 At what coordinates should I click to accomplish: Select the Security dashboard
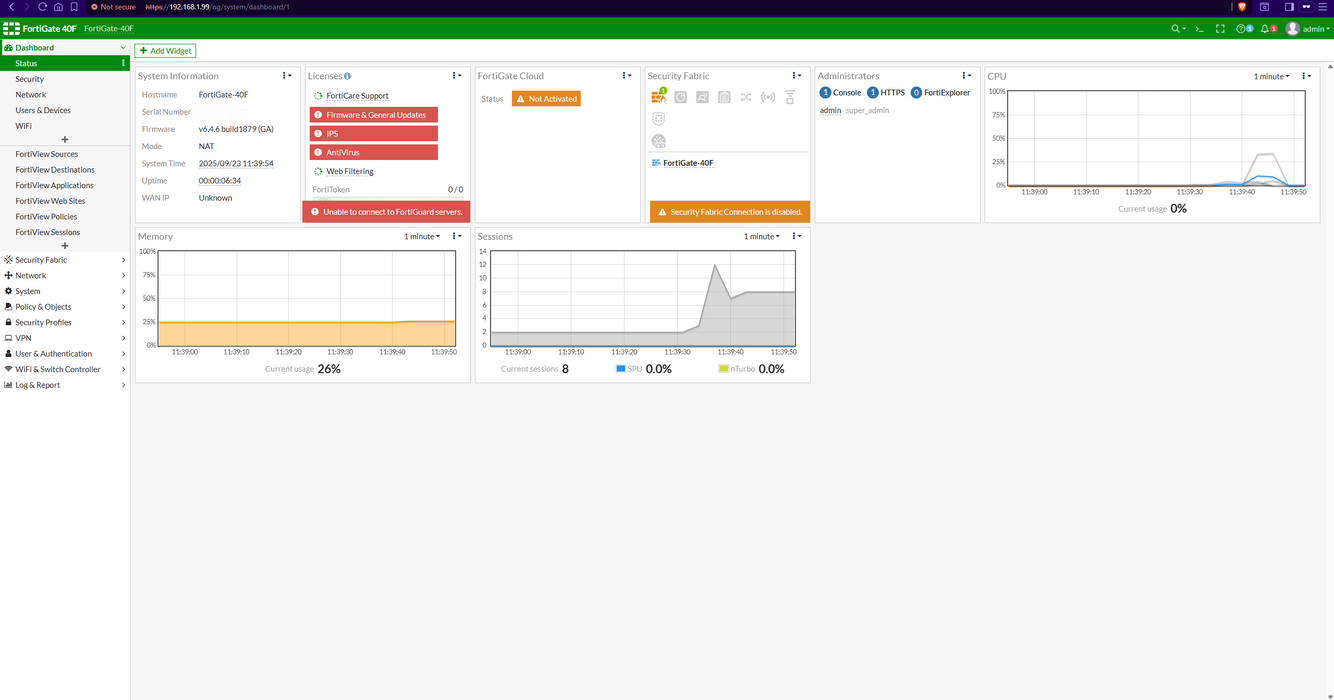click(65, 79)
